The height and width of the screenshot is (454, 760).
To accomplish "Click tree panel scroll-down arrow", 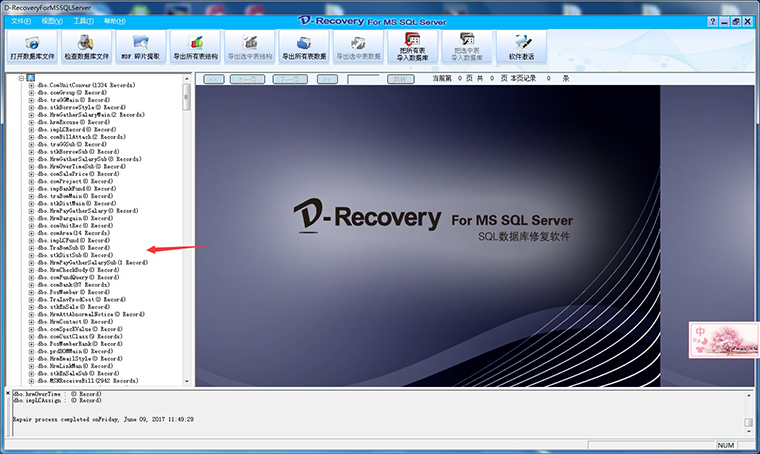I will (x=187, y=382).
